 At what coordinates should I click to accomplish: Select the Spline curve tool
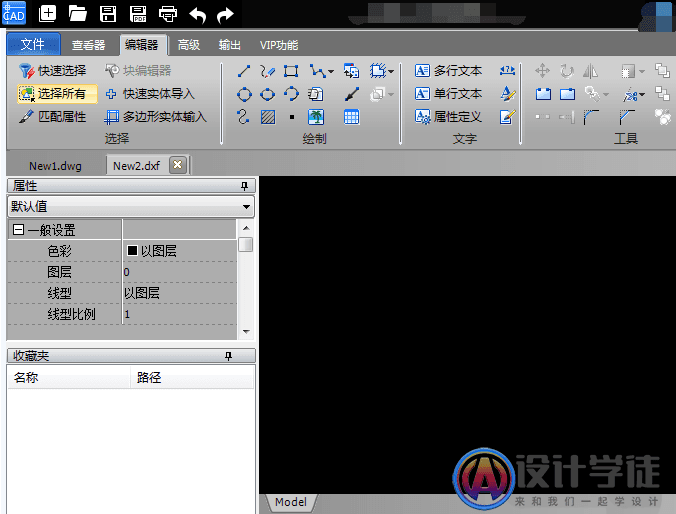click(243, 117)
